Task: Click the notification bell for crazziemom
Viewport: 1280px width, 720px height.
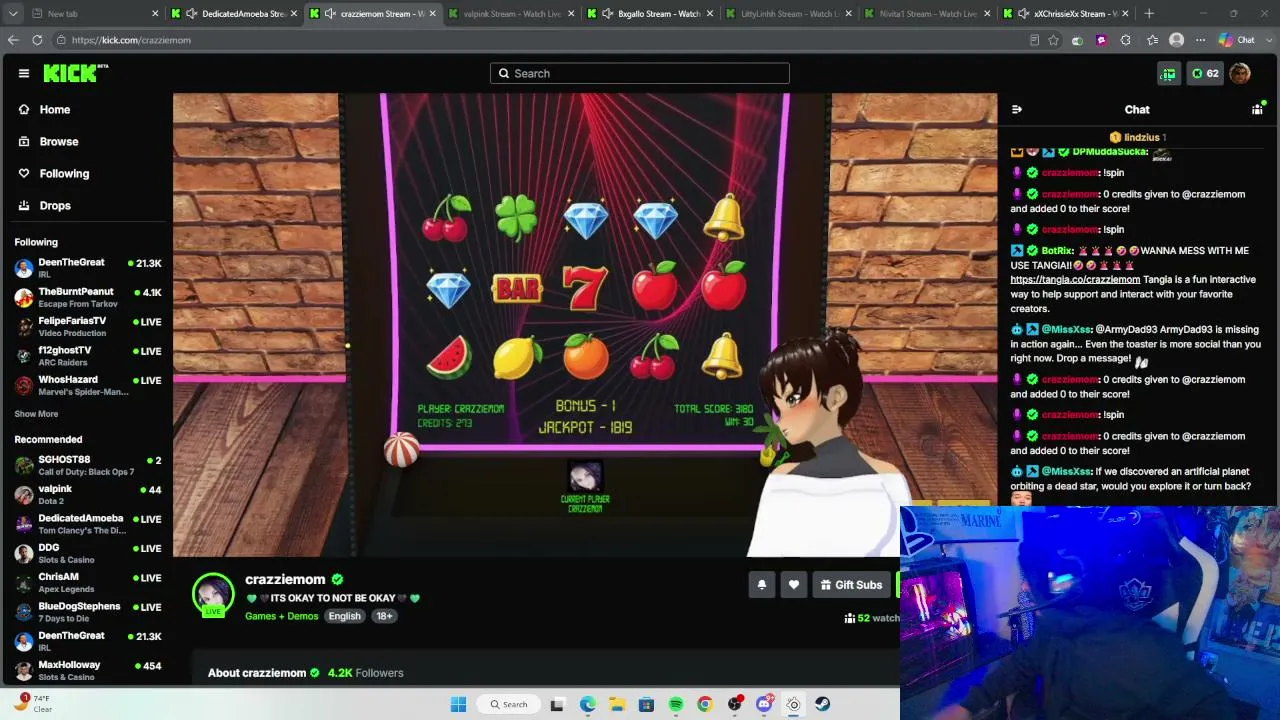Action: click(762, 585)
